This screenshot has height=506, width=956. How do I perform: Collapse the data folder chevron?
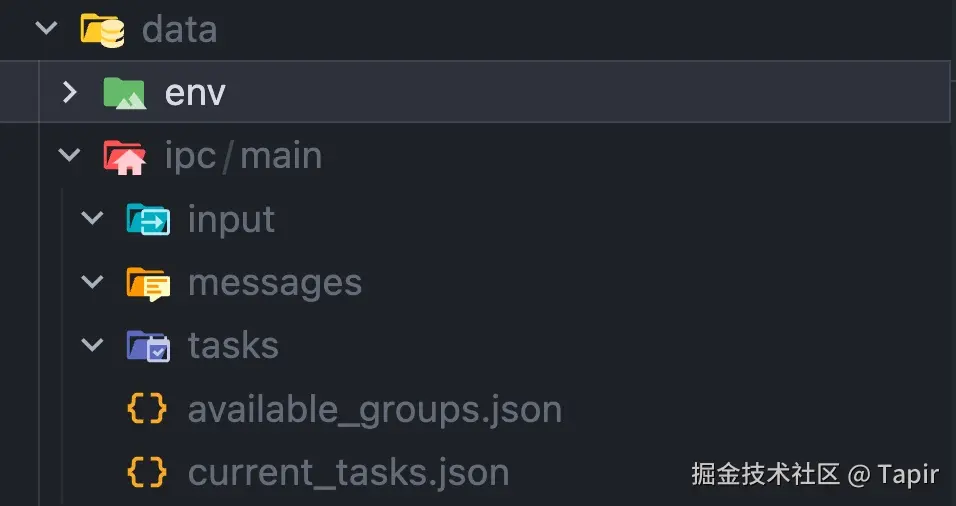[x=46, y=28]
